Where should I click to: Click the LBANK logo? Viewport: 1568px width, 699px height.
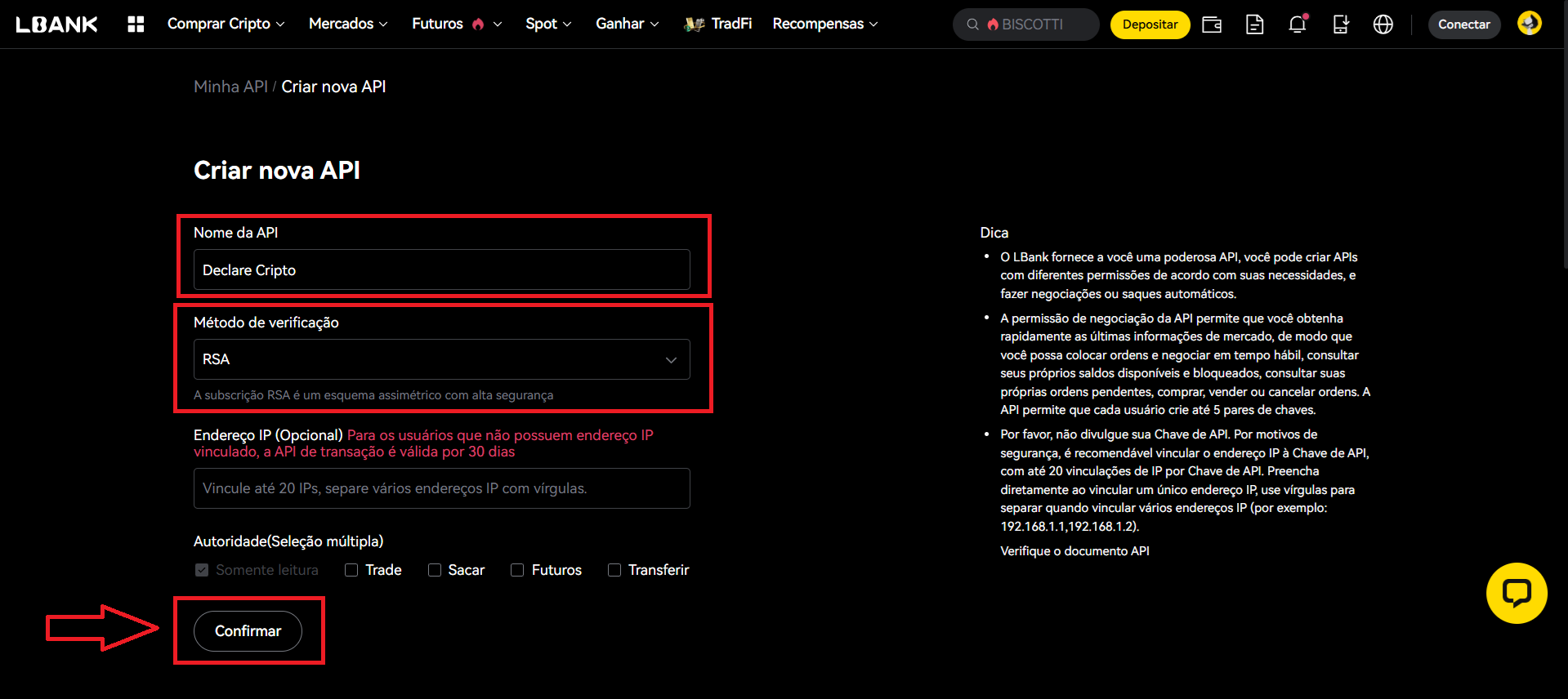tap(56, 24)
